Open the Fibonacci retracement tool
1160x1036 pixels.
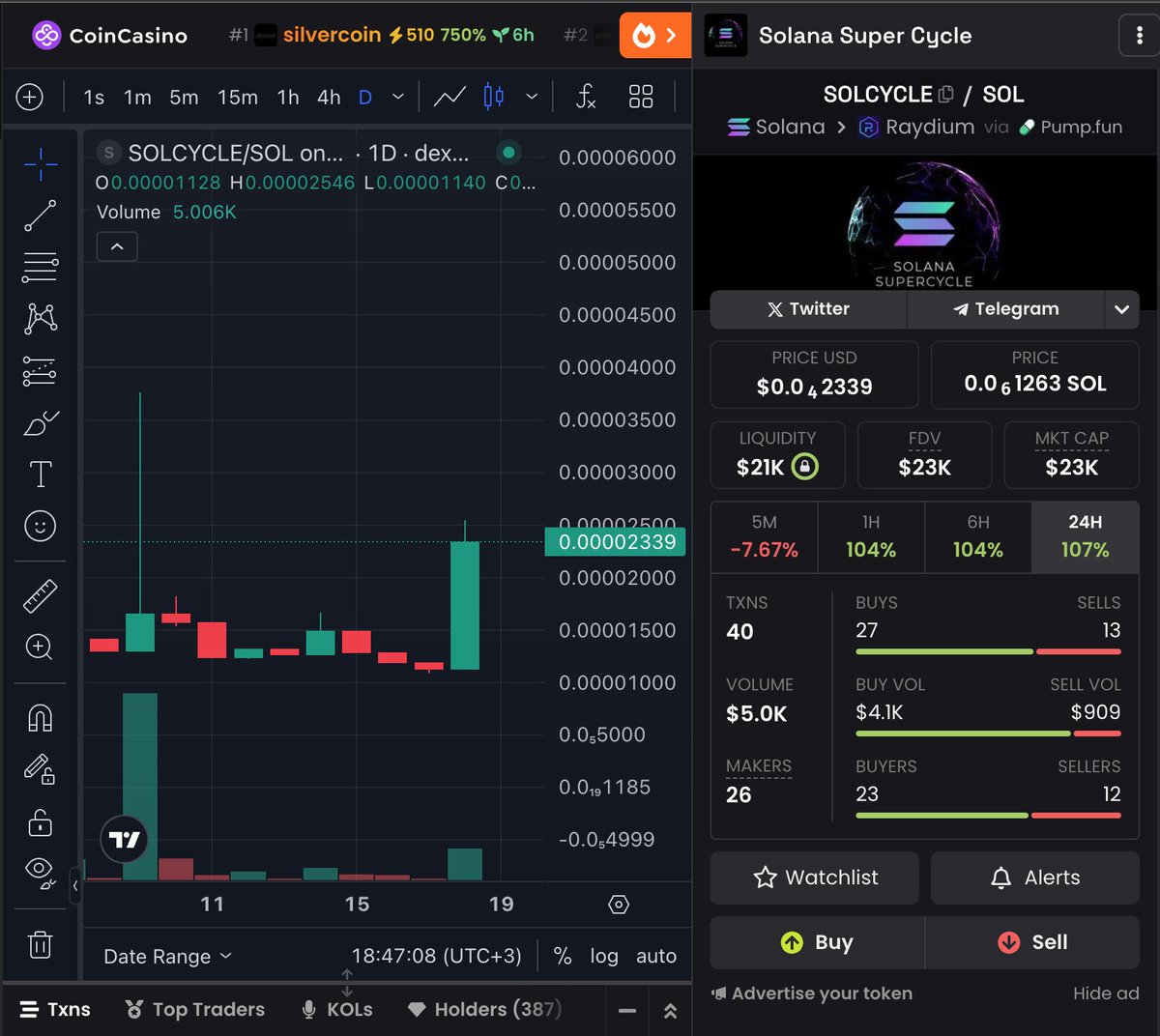(41, 267)
